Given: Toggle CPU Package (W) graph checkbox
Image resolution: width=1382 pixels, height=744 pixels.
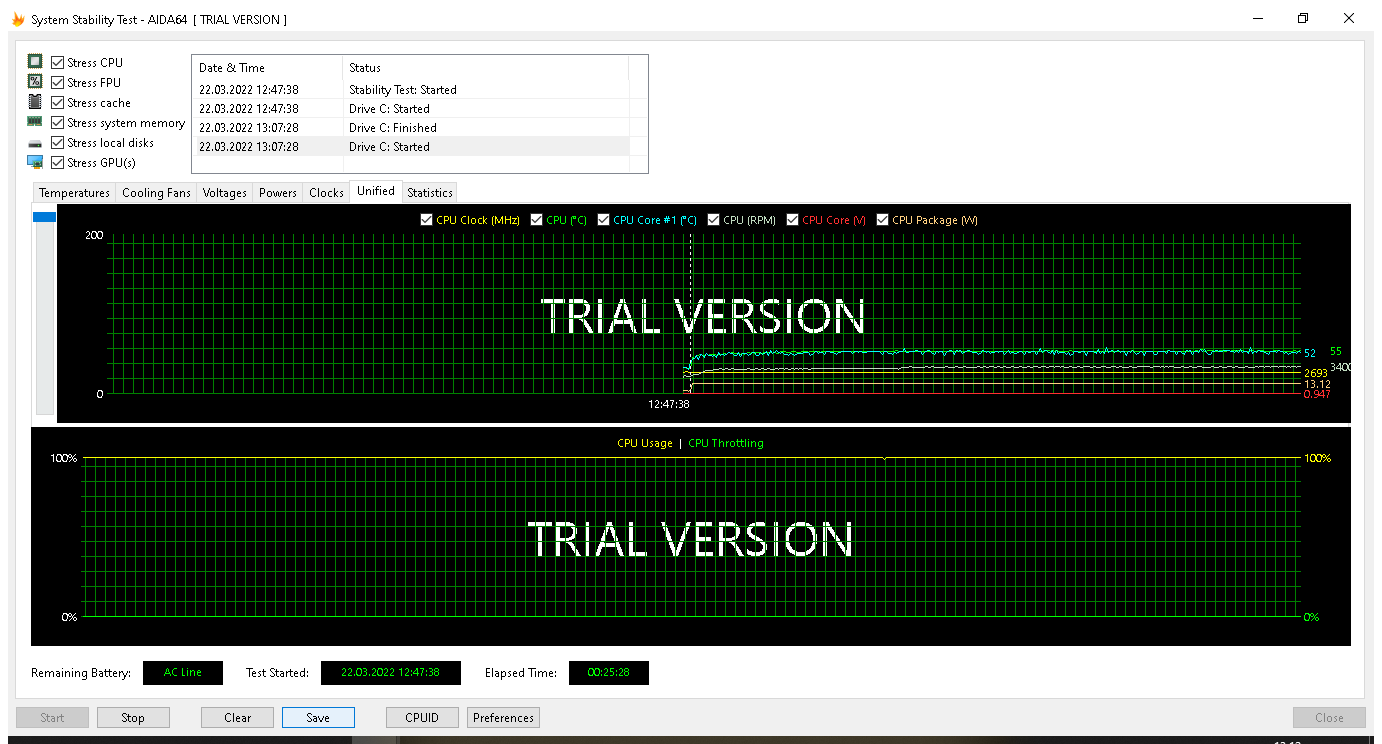Looking at the screenshot, I should pos(883,220).
